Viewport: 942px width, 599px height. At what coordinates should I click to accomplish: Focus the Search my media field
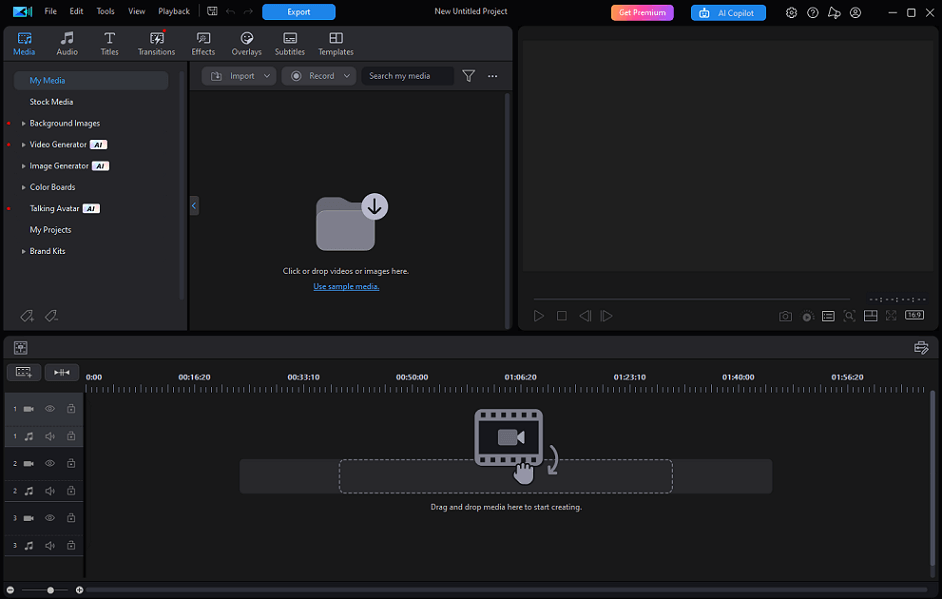coord(408,76)
